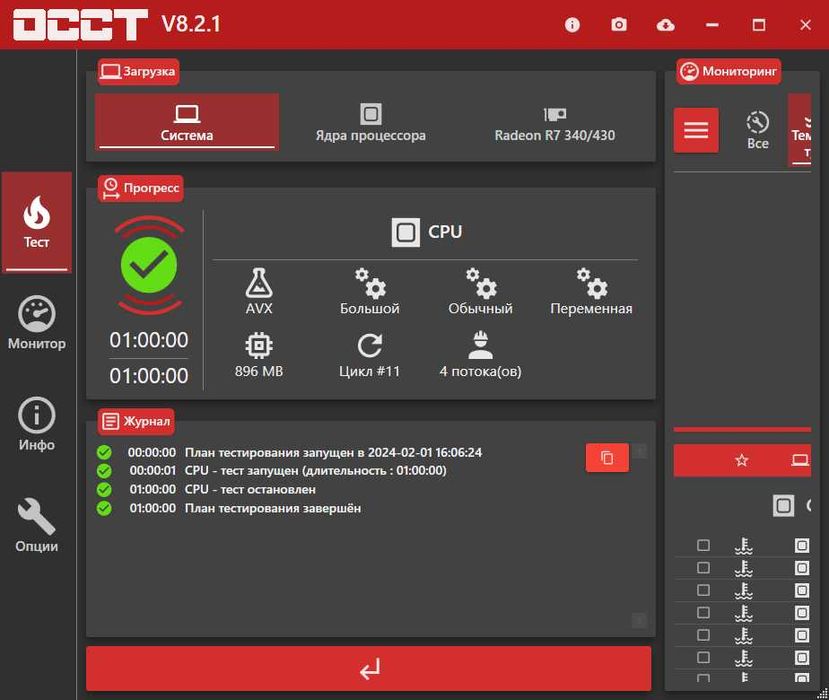Click the Прогресс section label
The image size is (829, 700).
pos(141,188)
